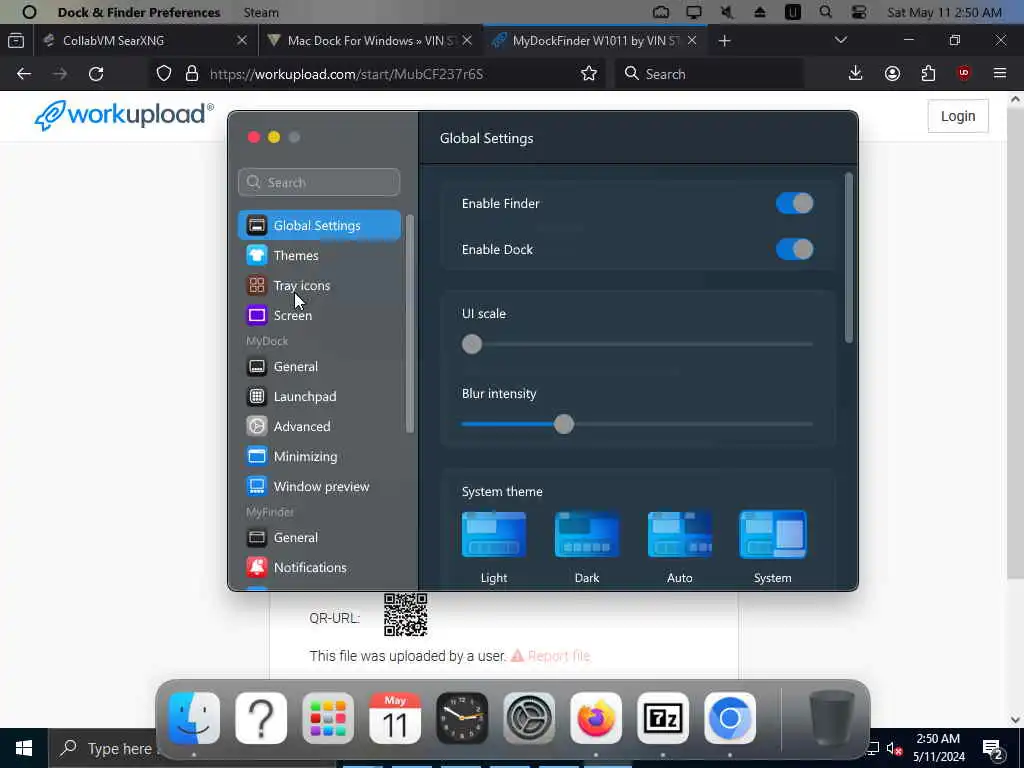Switch to MyDockFinder W1011 tab
Viewport: 1024px width, 768px height.
tap(596, 40)
